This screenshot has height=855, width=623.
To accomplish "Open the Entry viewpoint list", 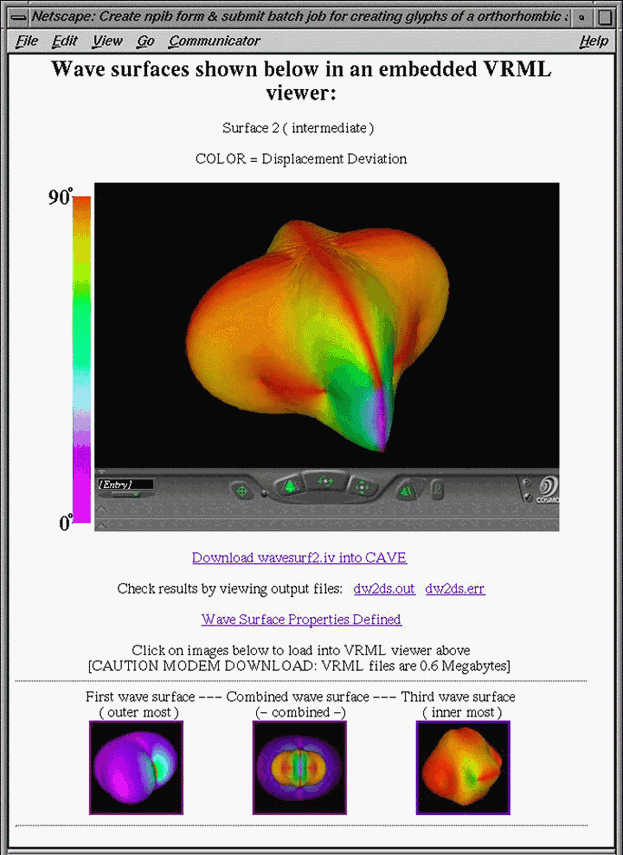I will tap(125, 484).
